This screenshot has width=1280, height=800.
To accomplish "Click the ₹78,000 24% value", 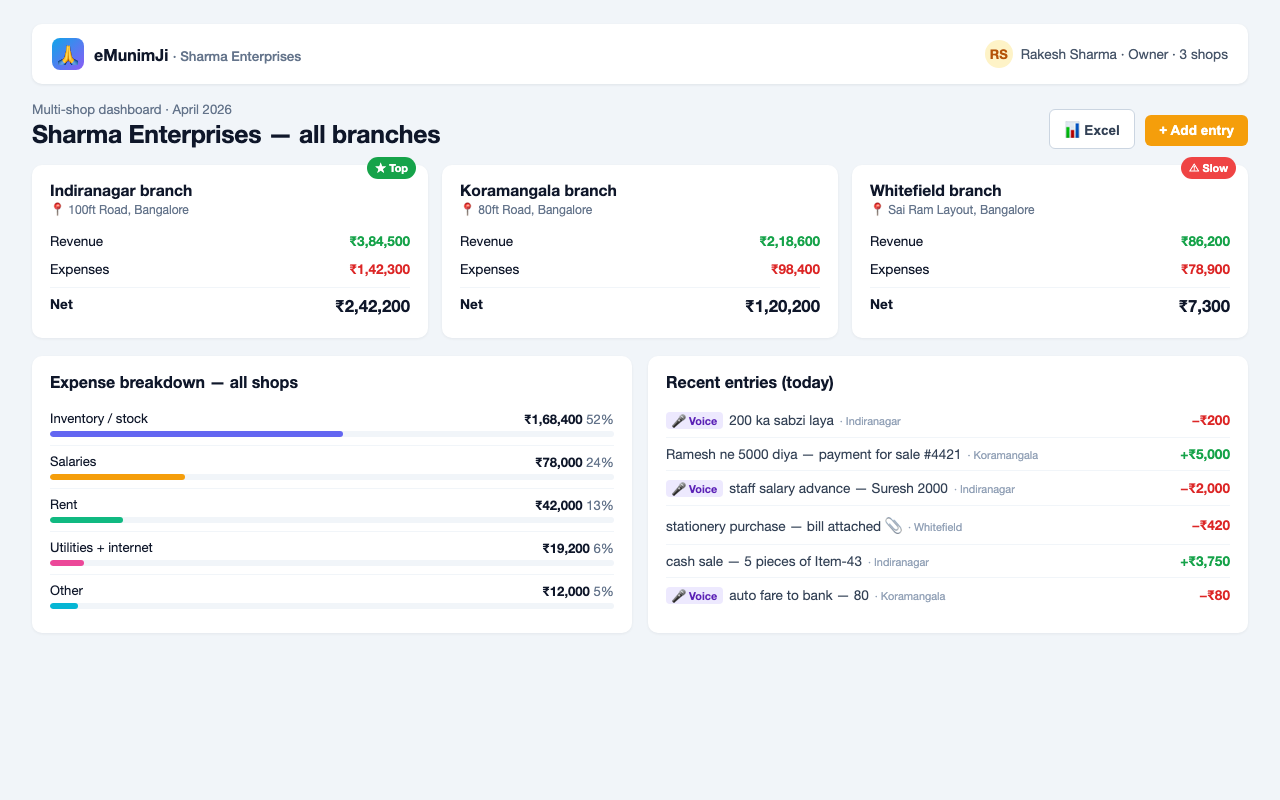I will tap(574, 463).
